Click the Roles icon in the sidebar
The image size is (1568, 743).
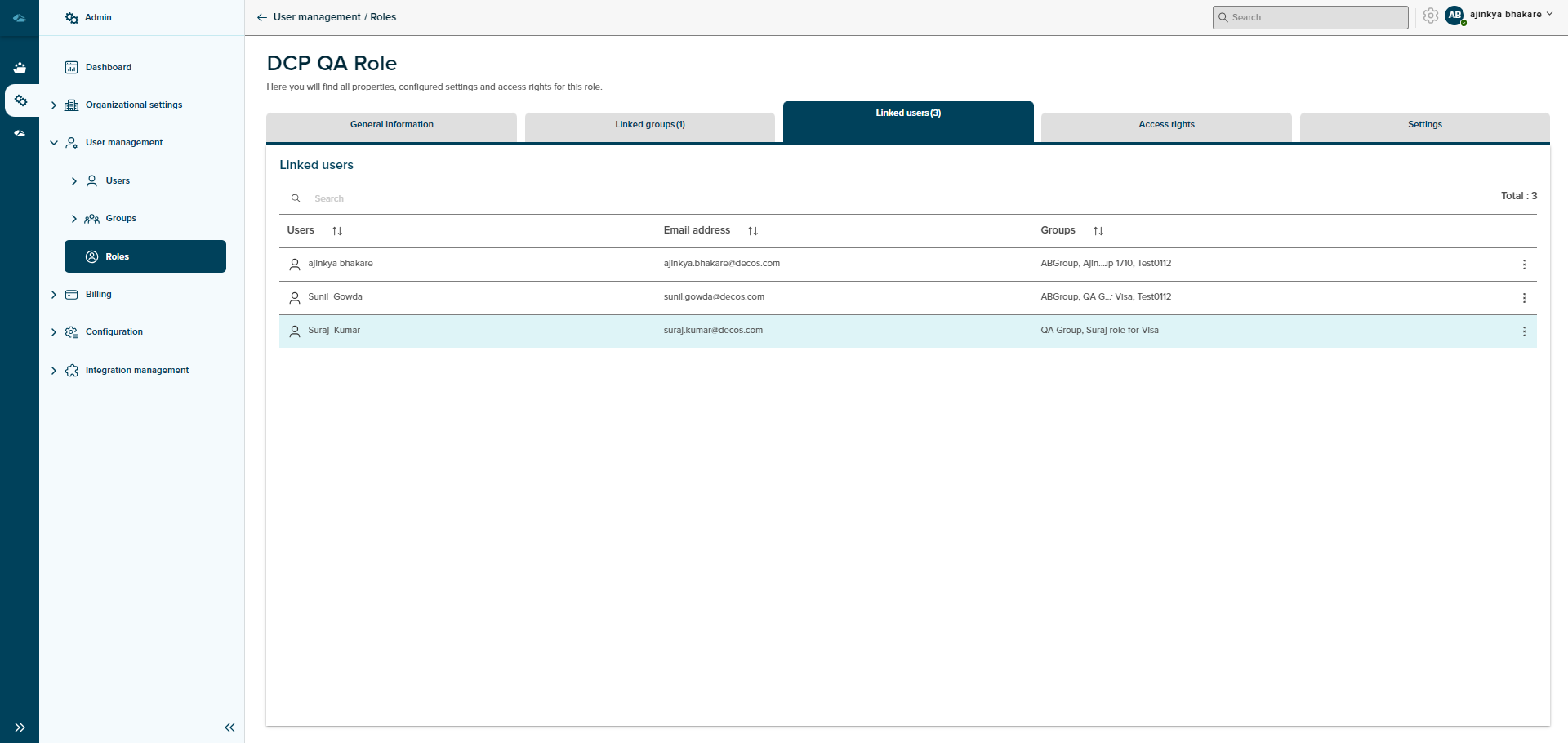point(91,256)
